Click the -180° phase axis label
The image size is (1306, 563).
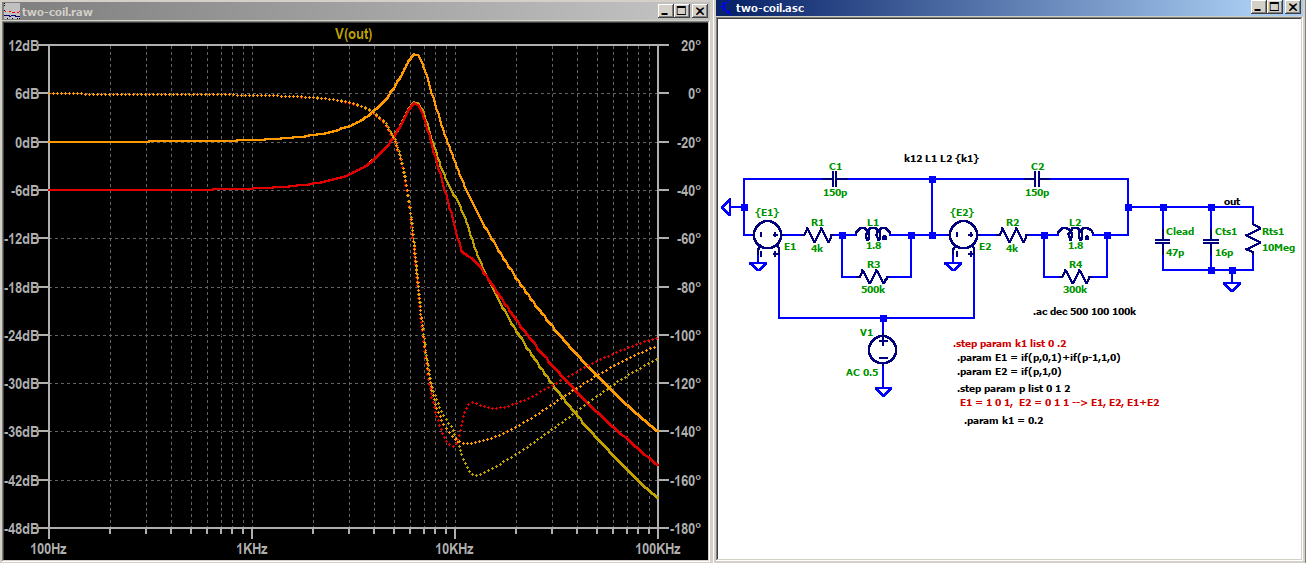pyautogui.click(x=684, y=528)
